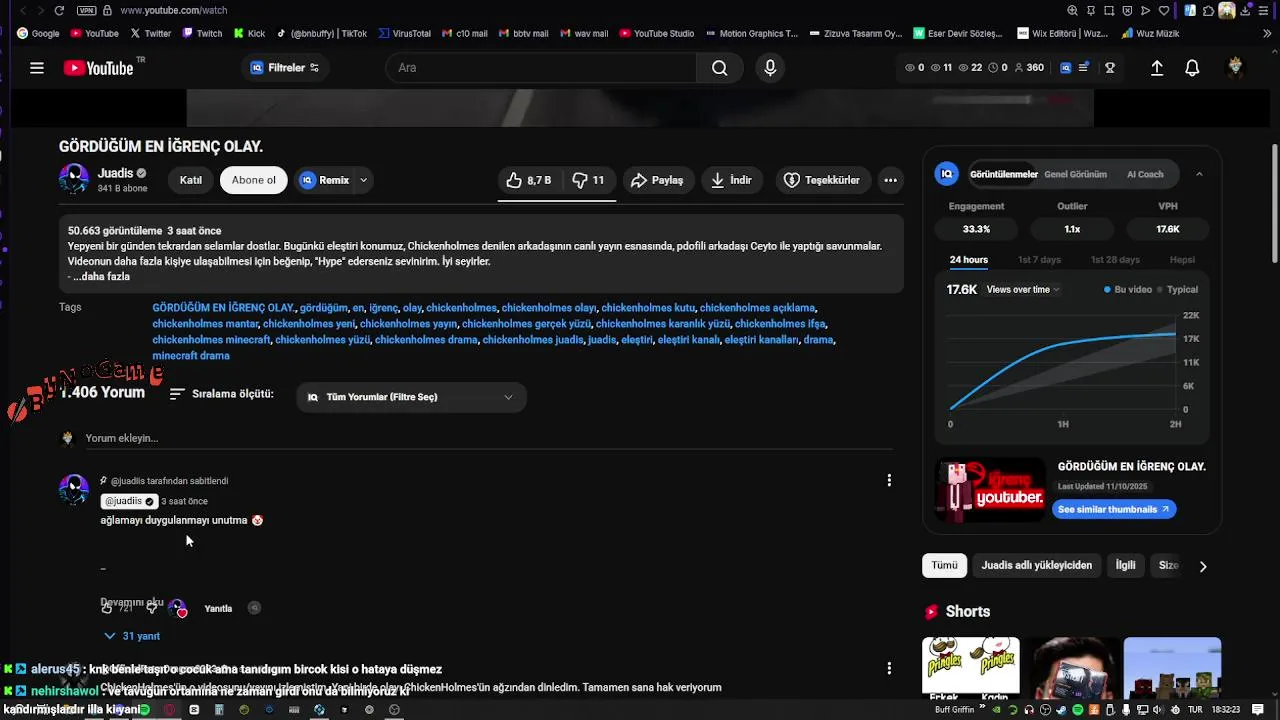Image resolution: width=1280 pixels, height=720 pixels.
Task: Click the Katıl join button
Action: tap(190, 180)
